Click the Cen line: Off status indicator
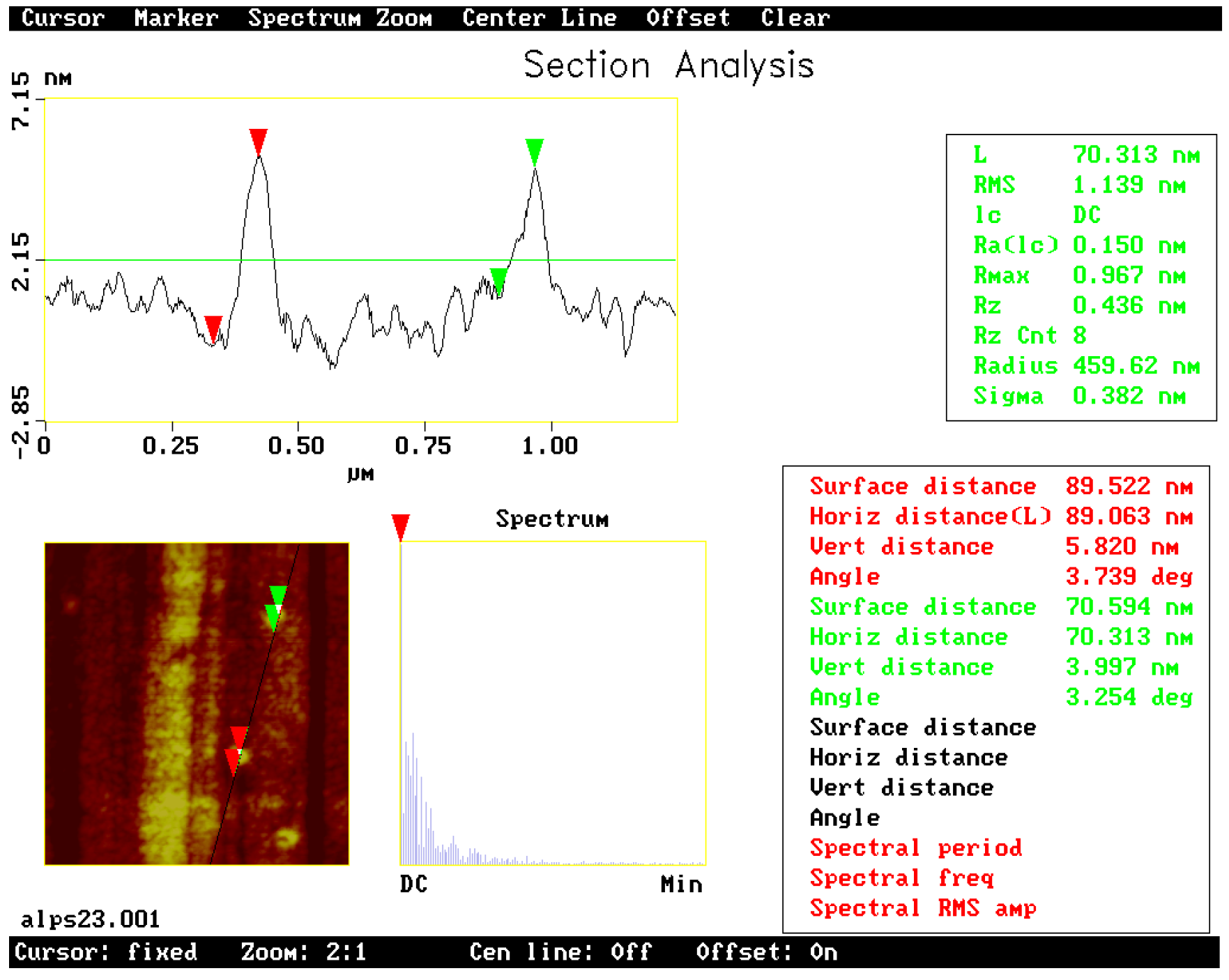1229x980 pixels. point(560,952)
